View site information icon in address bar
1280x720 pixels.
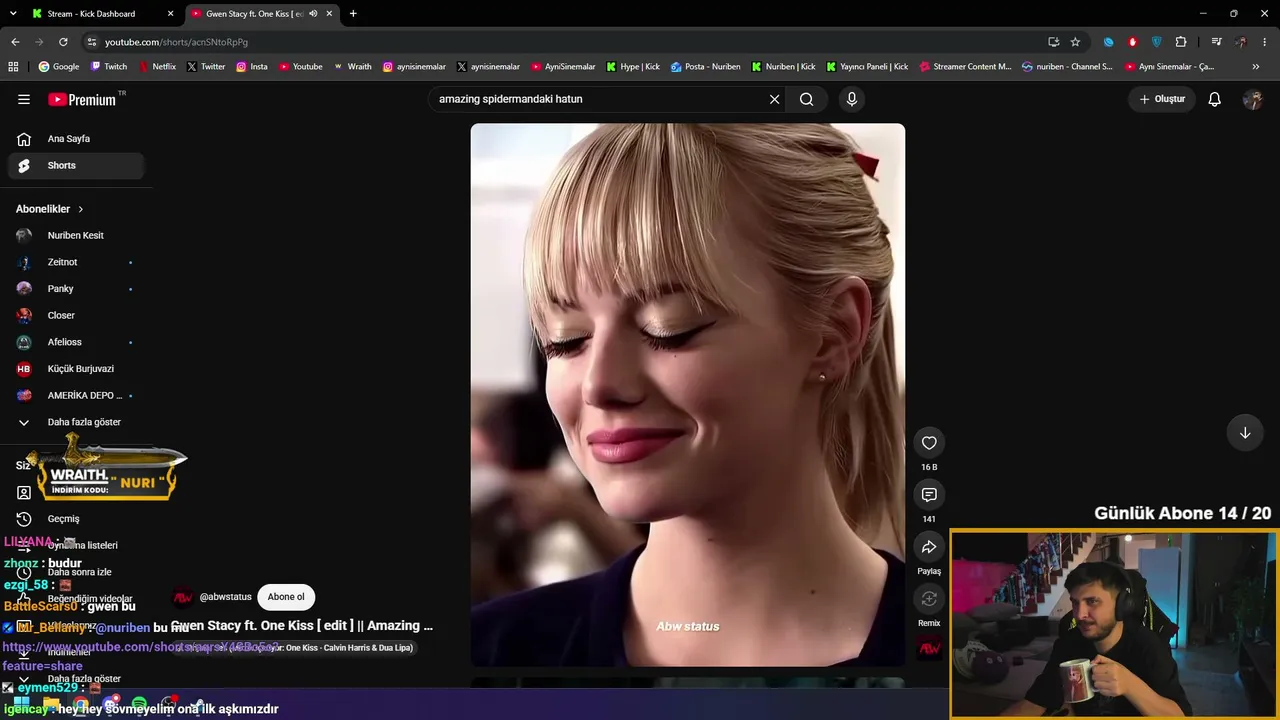[x=92, y=42]
